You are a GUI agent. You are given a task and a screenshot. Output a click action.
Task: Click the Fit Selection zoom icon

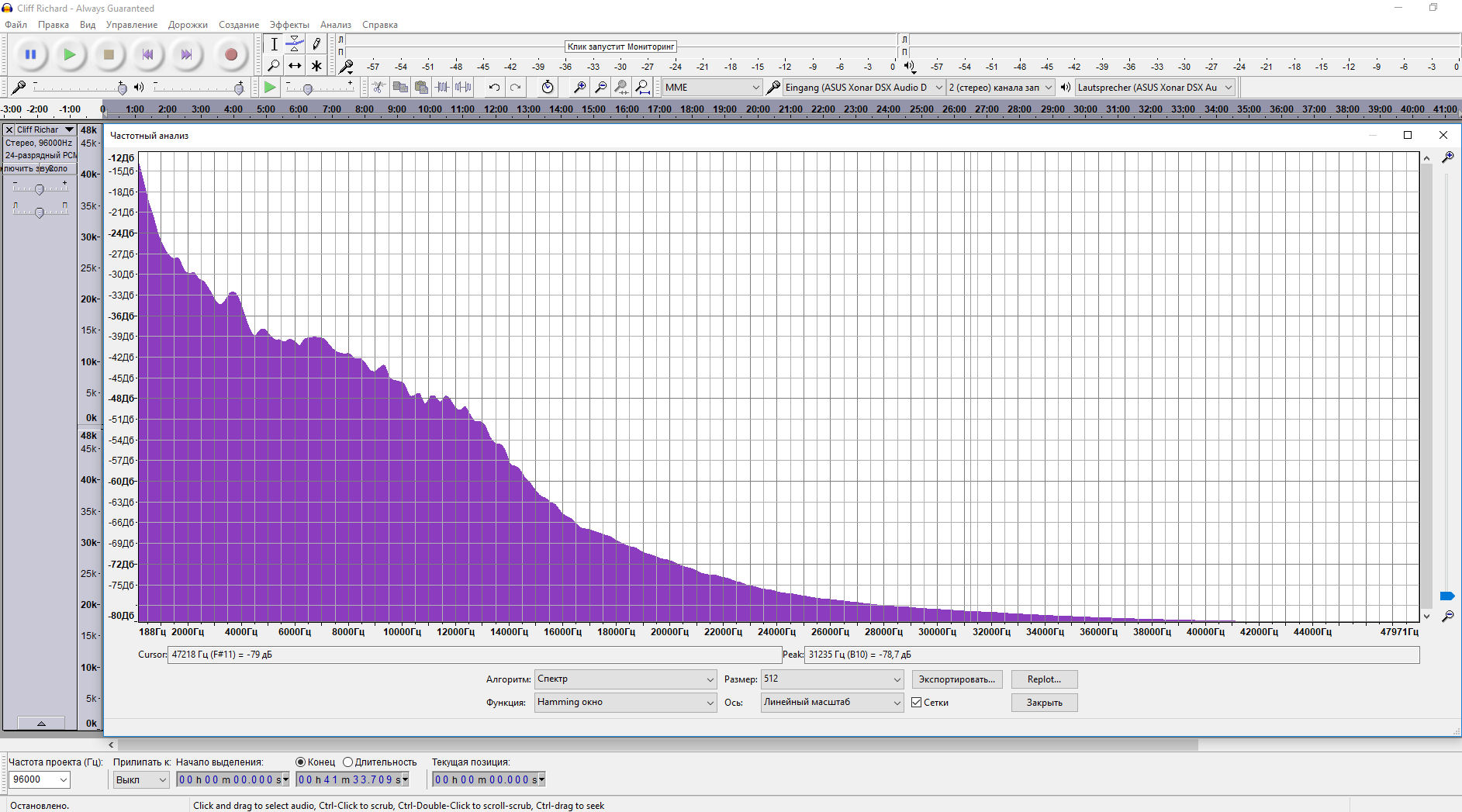click(x=621, y=88)
